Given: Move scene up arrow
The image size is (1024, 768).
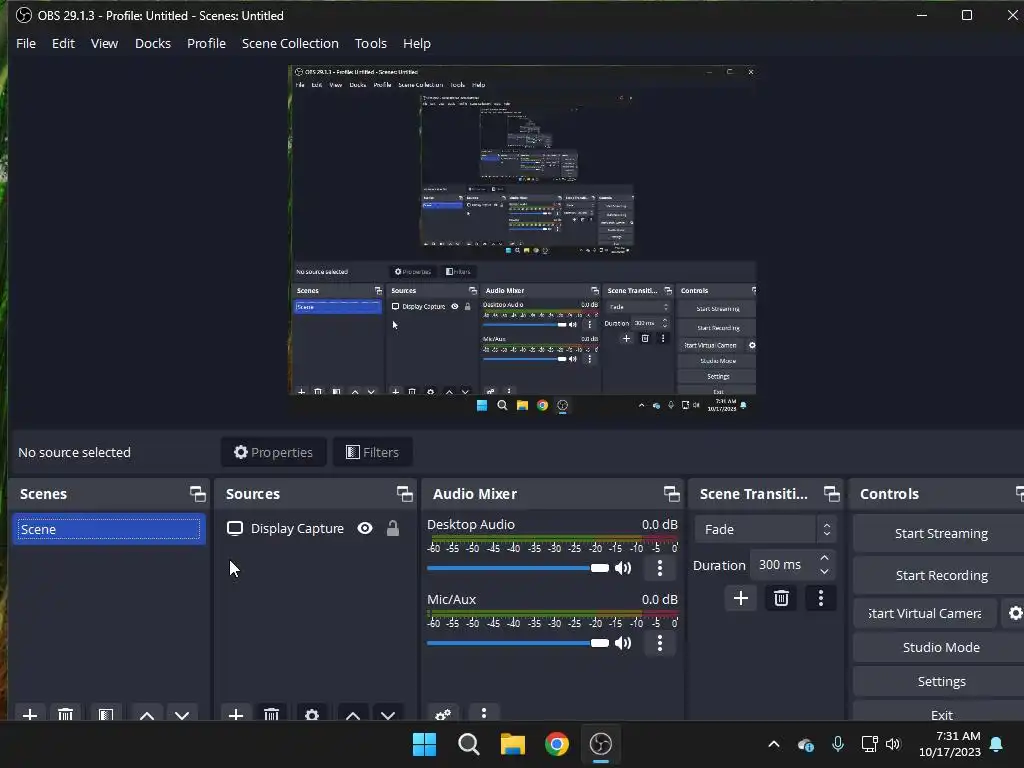Looking at the screenshot, I should click(x=147, y=714).
